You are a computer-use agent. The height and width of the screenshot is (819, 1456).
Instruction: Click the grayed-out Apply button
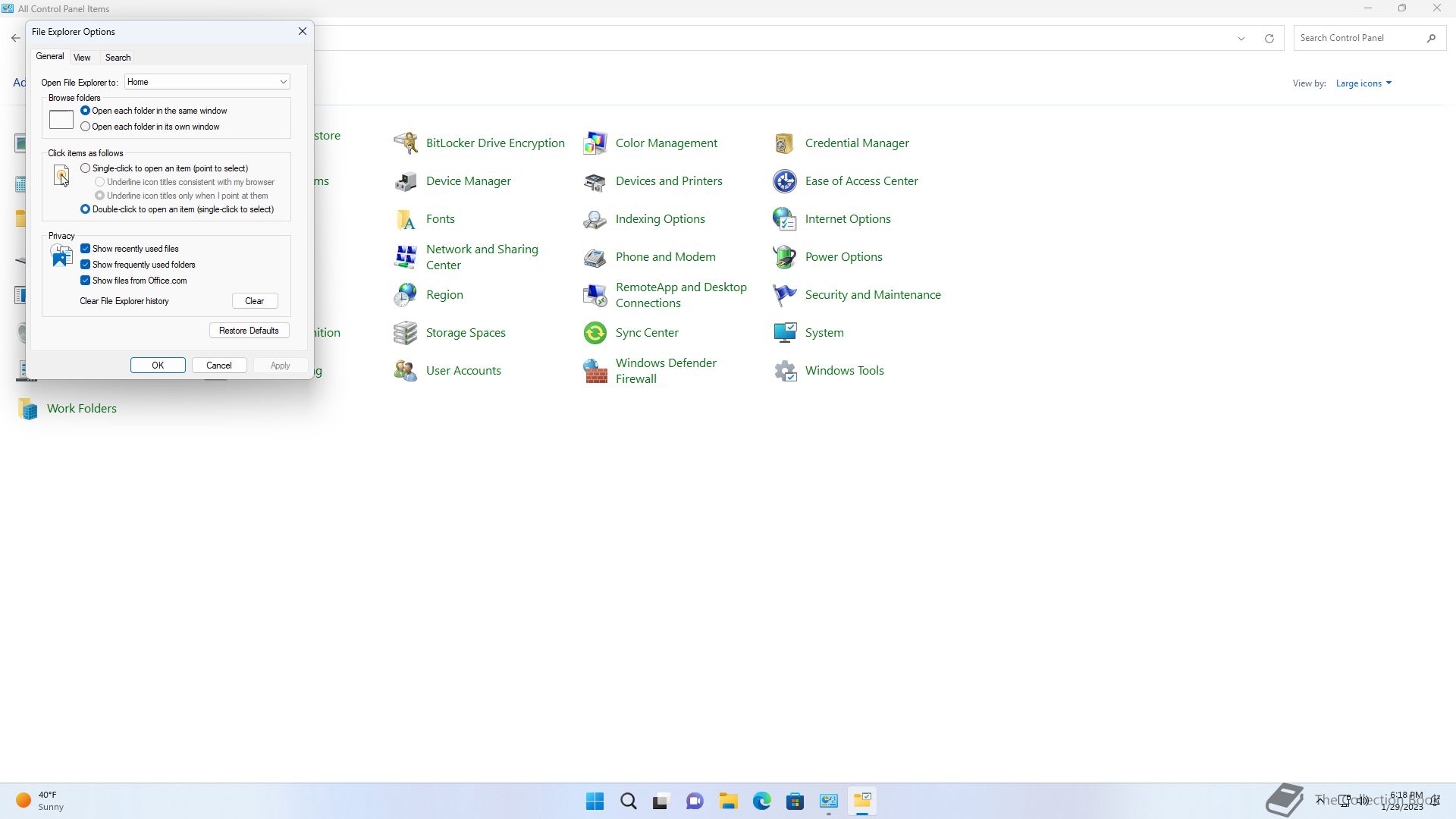(280, 366)
